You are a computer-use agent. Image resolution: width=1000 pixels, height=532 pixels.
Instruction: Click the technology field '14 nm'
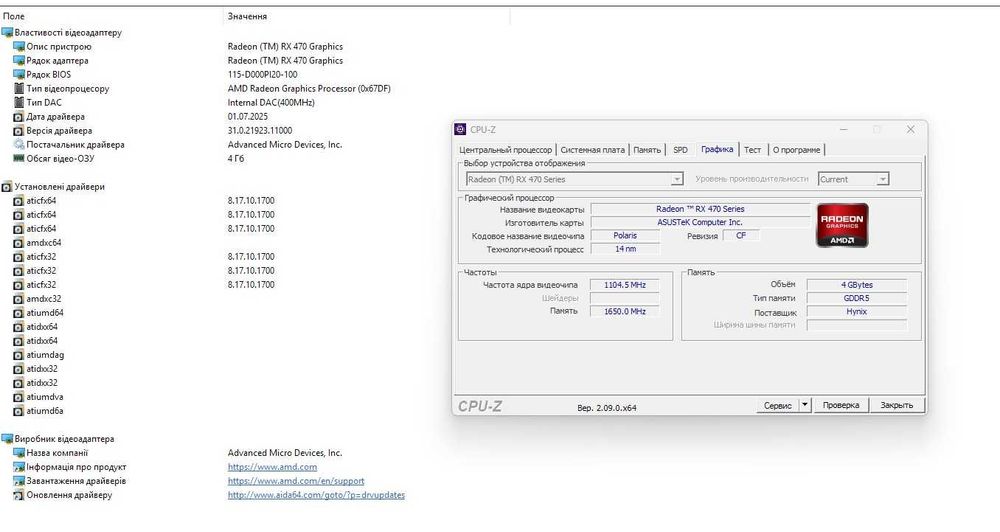click(625, 249)
